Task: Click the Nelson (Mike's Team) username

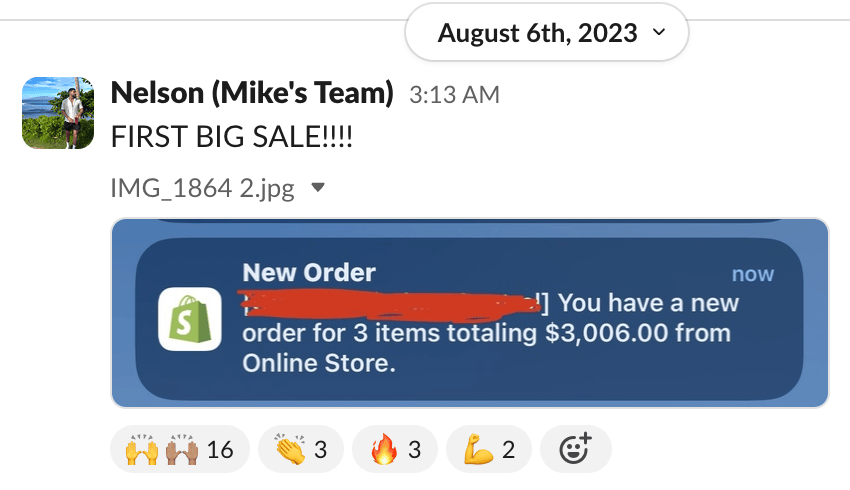Action: coord(252,93)
